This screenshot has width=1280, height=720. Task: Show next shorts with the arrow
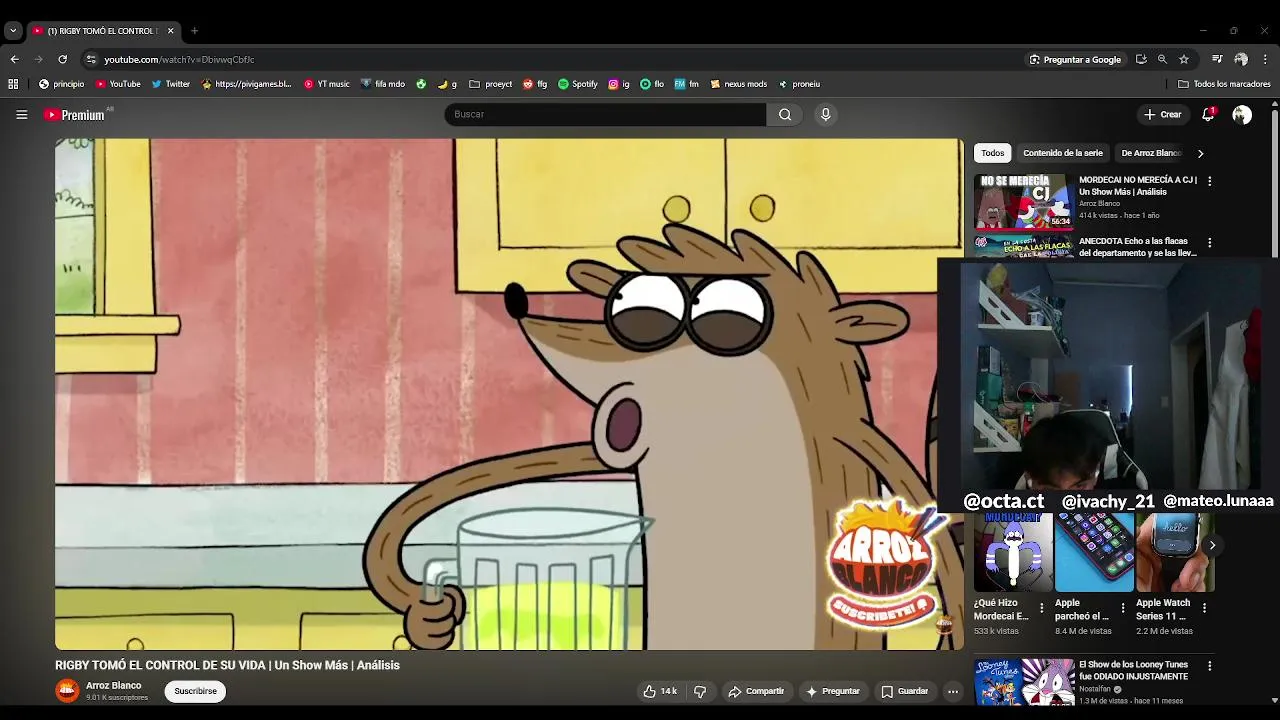1211,545
